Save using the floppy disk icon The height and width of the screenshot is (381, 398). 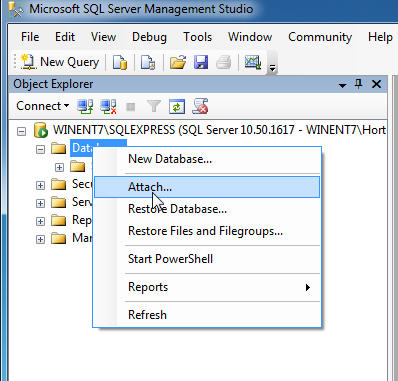pos(201,62)
